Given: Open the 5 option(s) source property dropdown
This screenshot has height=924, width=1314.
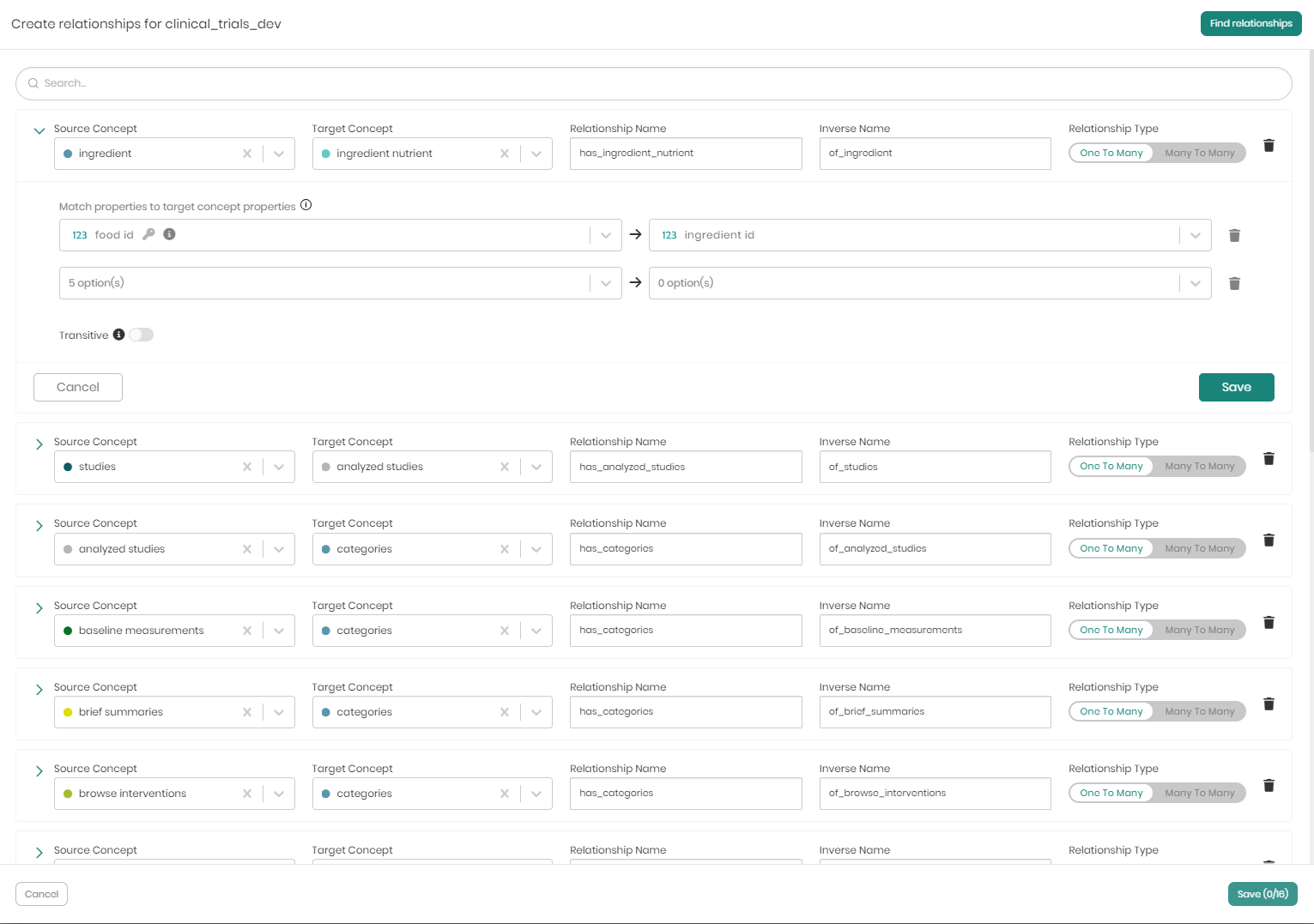Looking at the screenshot, I should pos(606,283).
